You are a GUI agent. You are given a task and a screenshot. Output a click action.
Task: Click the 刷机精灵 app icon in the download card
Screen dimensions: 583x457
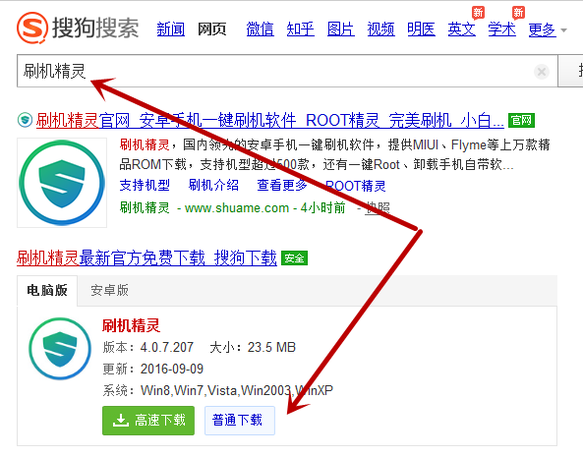(60, 348)
